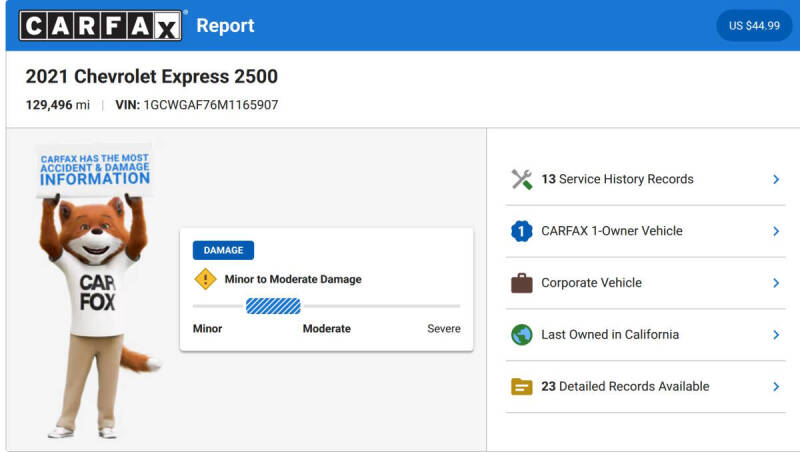This screenshot has height=452, width=800.
Task: Expand the Detailed Records Available chevron
Action: [x=776, y=387]
